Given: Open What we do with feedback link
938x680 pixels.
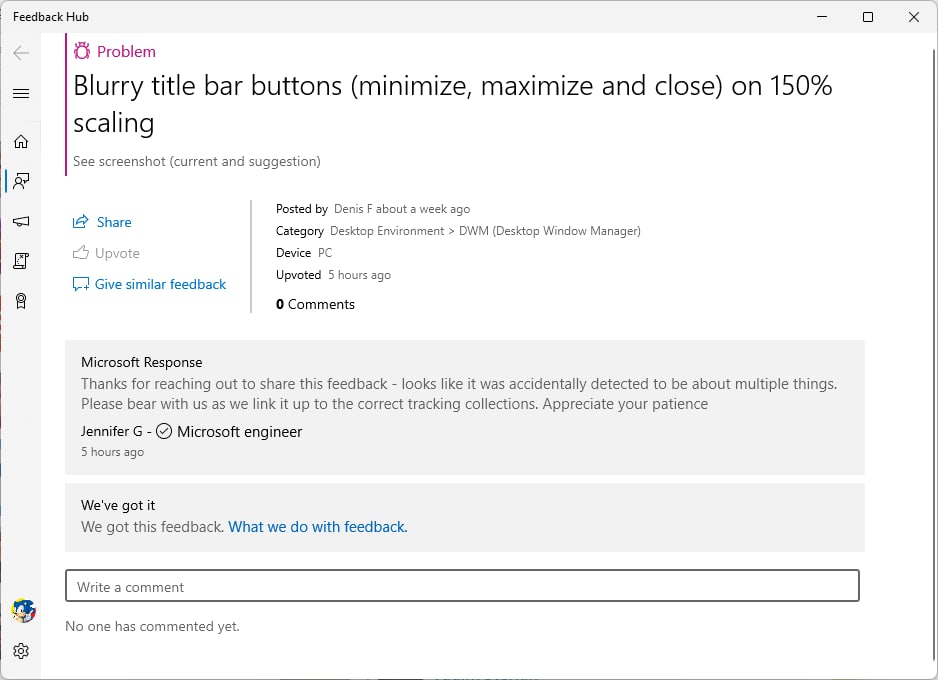Looking at the screenshot, I should pyautogui.click(x=318, y=527).
